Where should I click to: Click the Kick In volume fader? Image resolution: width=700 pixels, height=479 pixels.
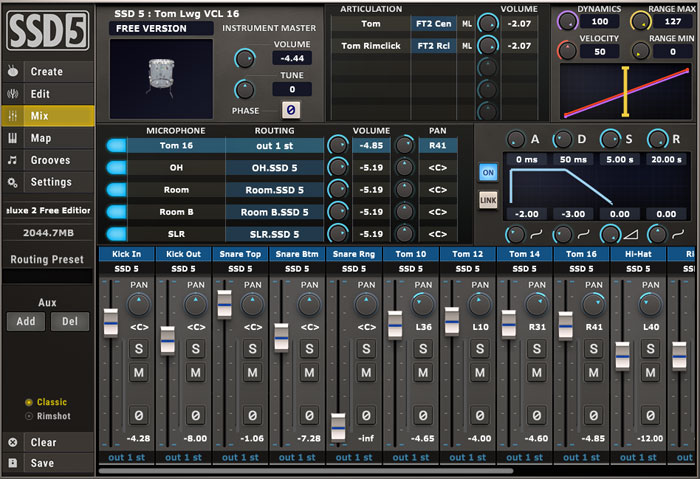tap(111, 322)
